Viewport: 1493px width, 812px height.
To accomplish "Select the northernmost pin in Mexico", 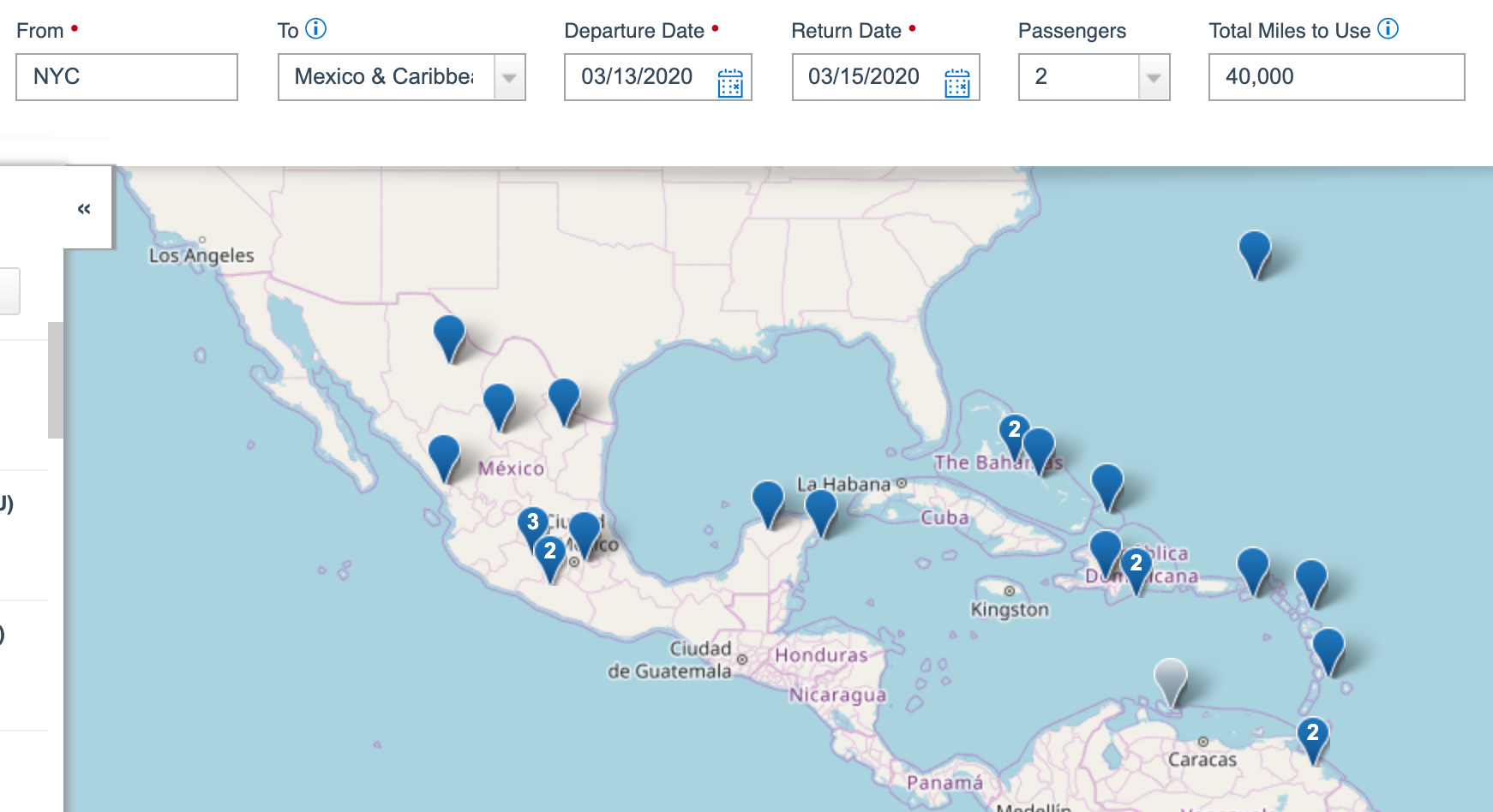I will [x=449, y=334].
